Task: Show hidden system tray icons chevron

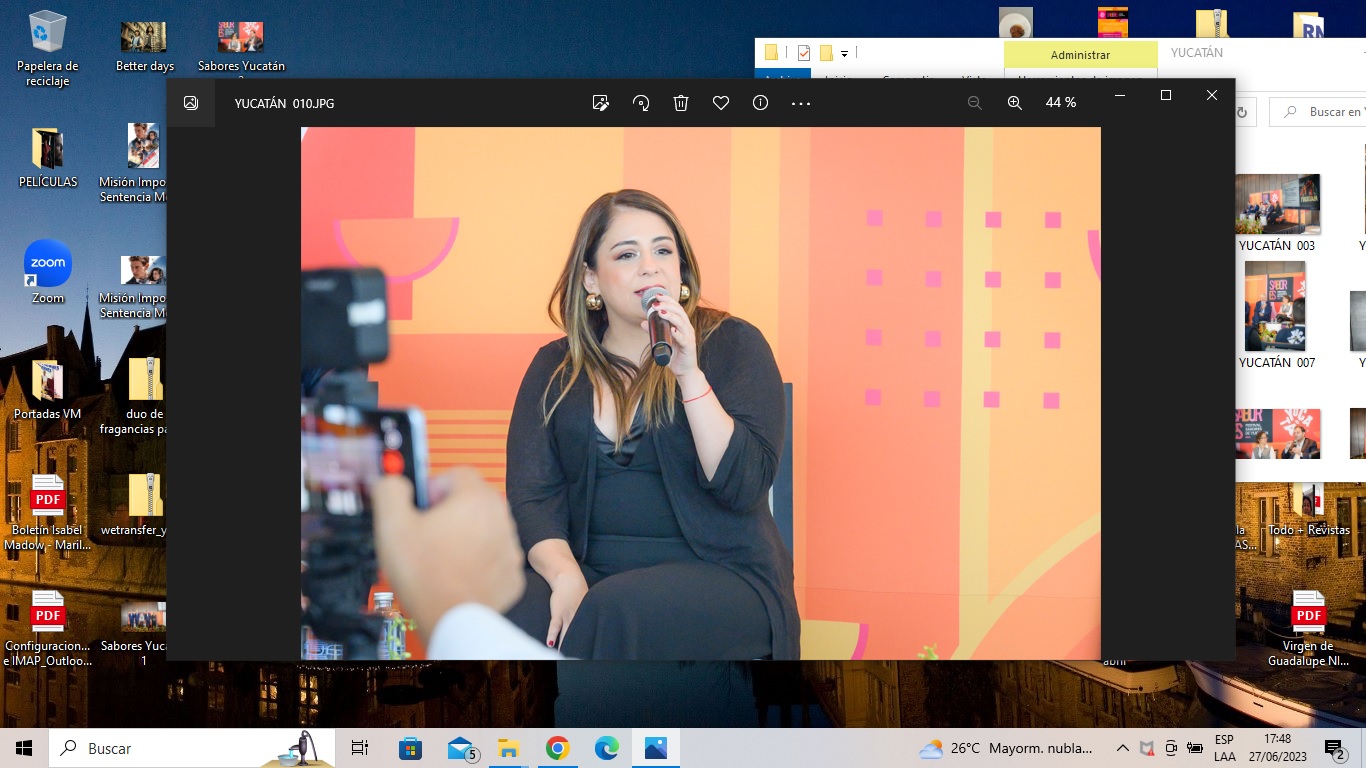Action: [x=1122, y=748]
